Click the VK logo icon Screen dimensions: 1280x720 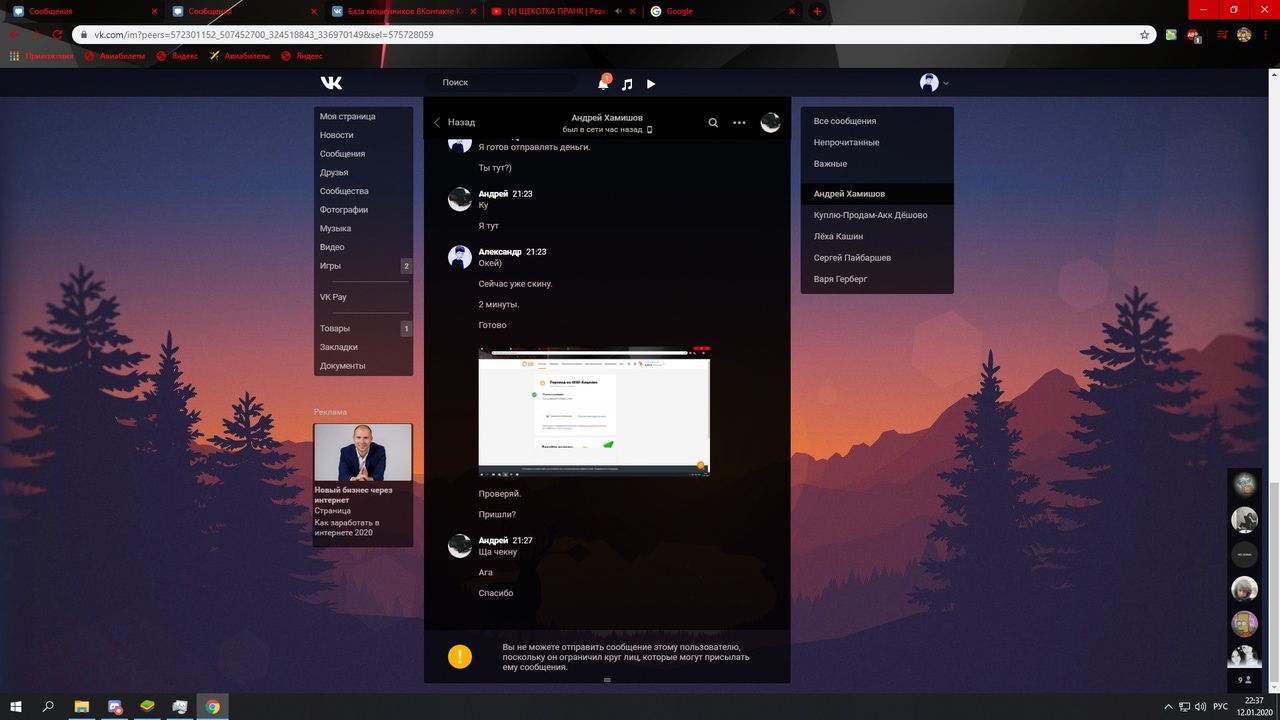click(x=331, y=83)
